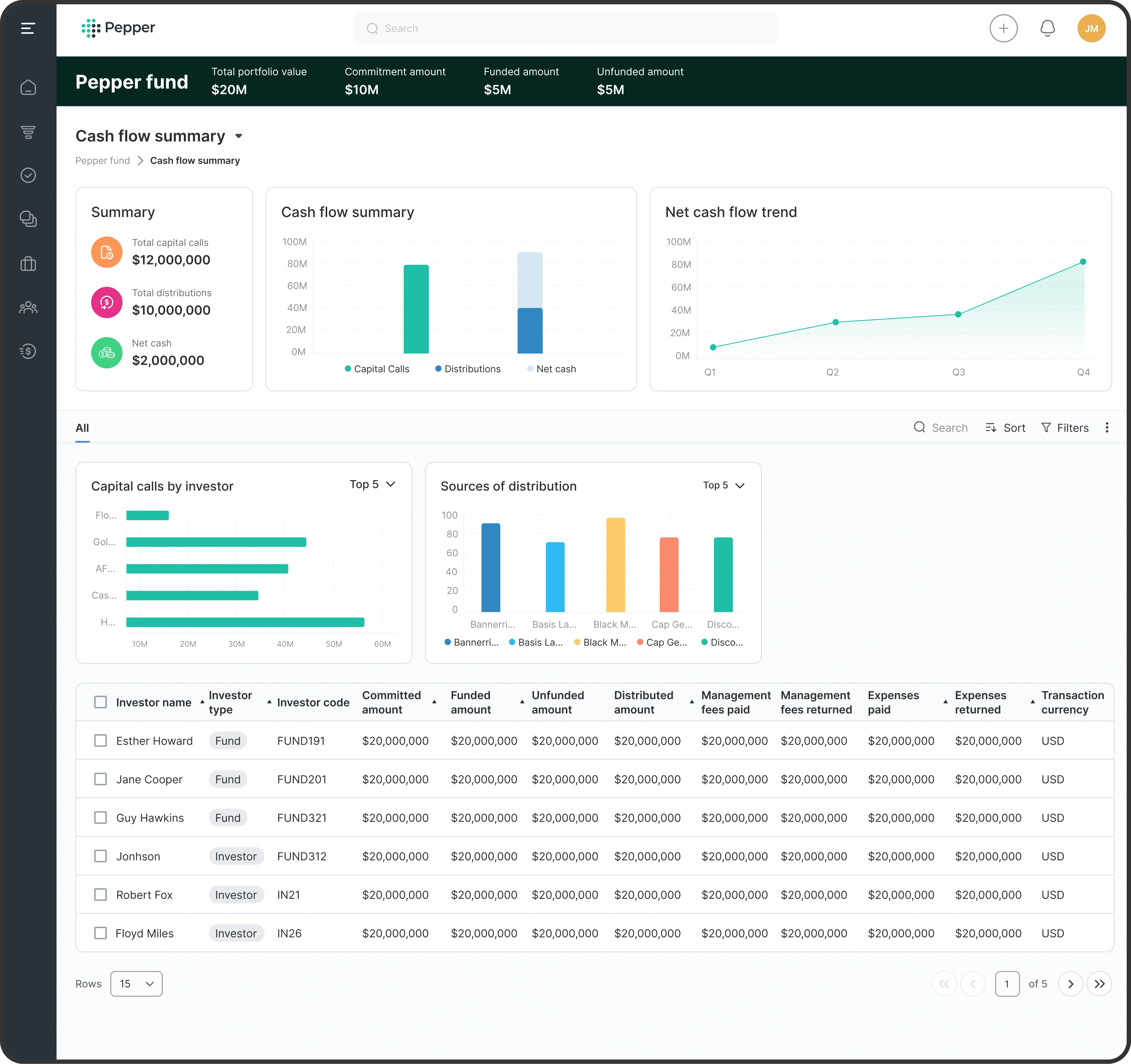Check the Robert Fox row checkbox

pyautogui.click(x=100, y=894)
